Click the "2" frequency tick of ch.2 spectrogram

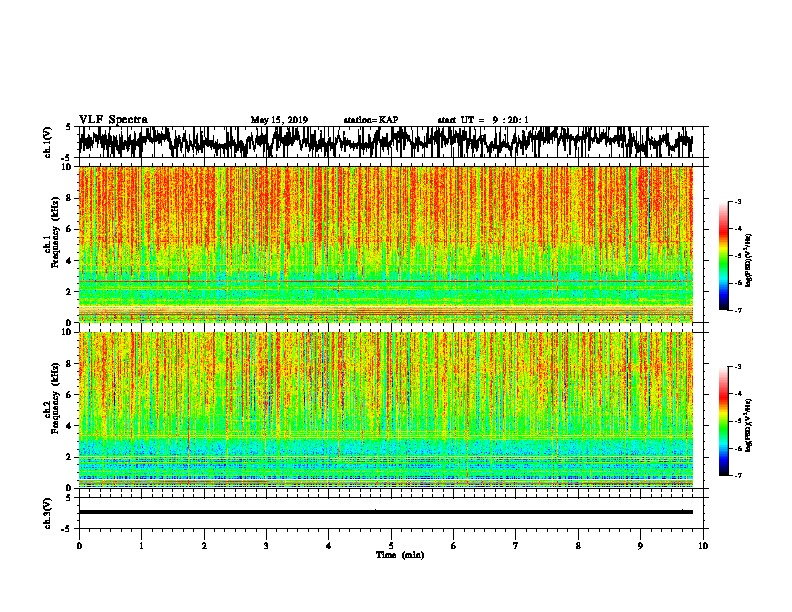click(x=71, y=457)
